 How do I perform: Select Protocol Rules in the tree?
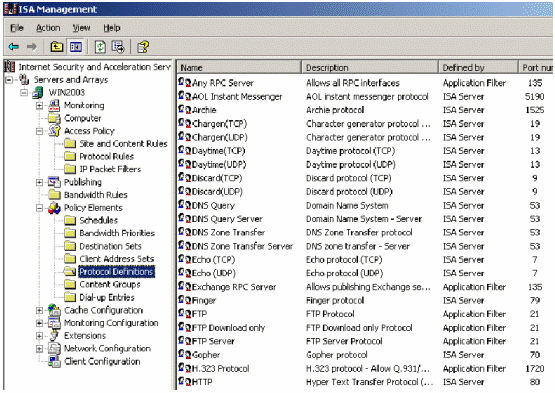click(x=107, y=156)
